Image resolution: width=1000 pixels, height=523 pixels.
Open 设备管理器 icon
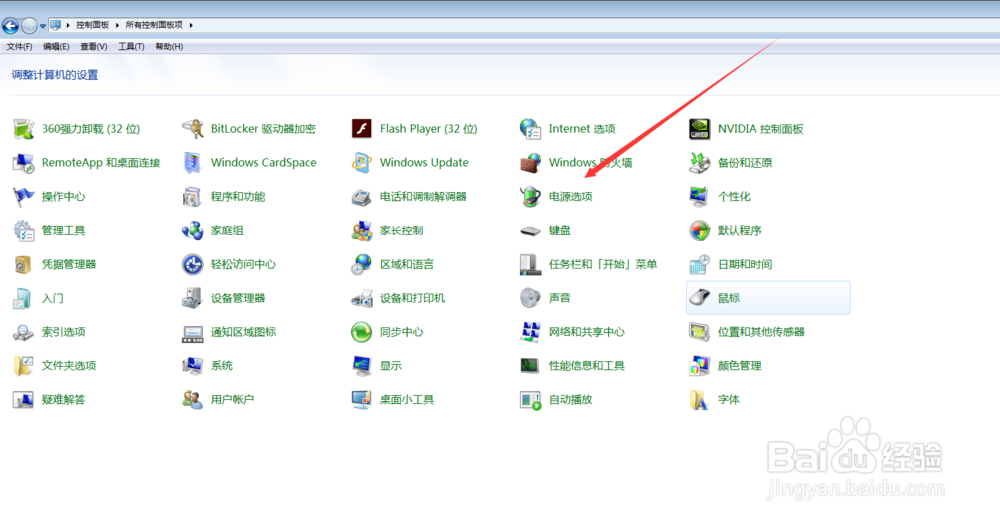tap(193, 298)
